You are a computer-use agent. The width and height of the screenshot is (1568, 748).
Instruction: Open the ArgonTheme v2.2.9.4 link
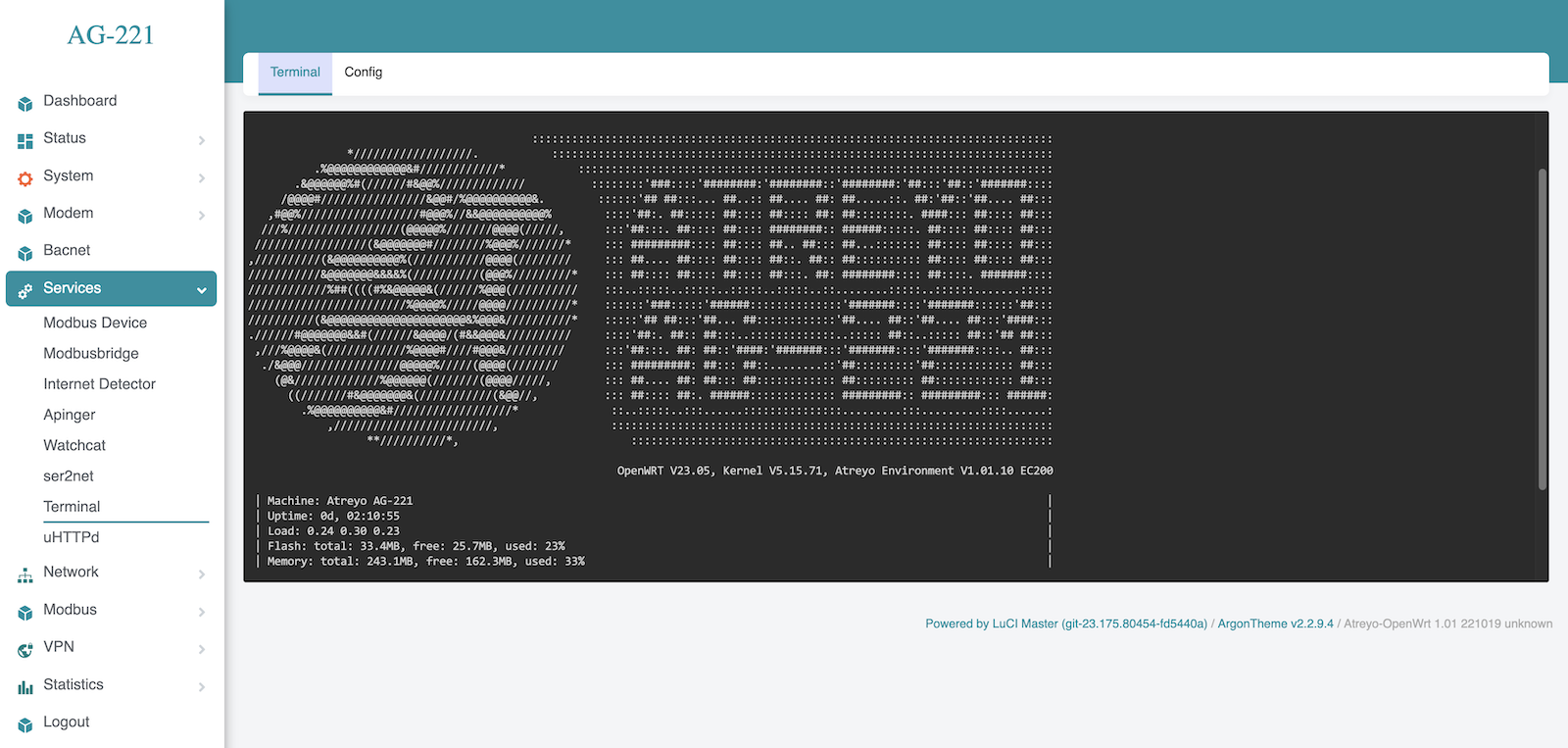pos(1275,623)
